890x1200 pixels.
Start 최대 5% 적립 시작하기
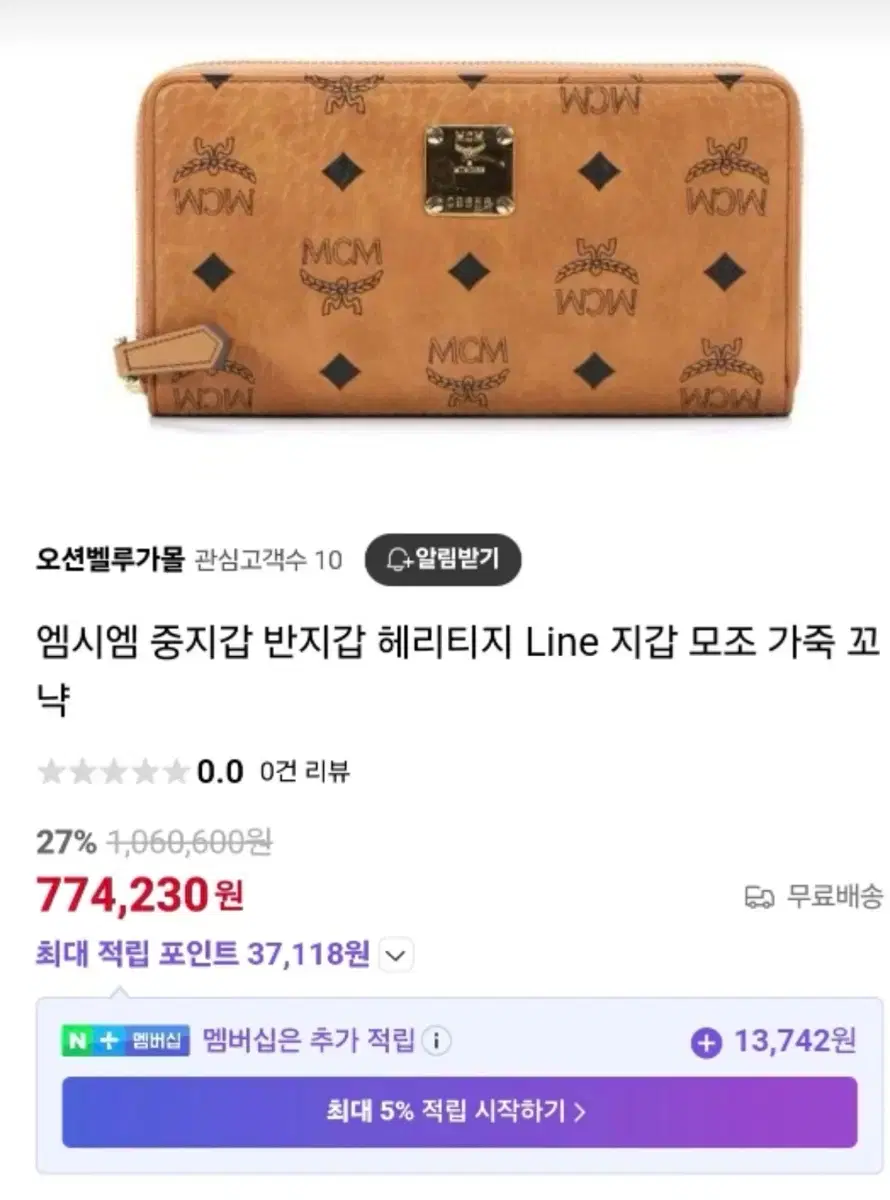tap(459, 1111)
